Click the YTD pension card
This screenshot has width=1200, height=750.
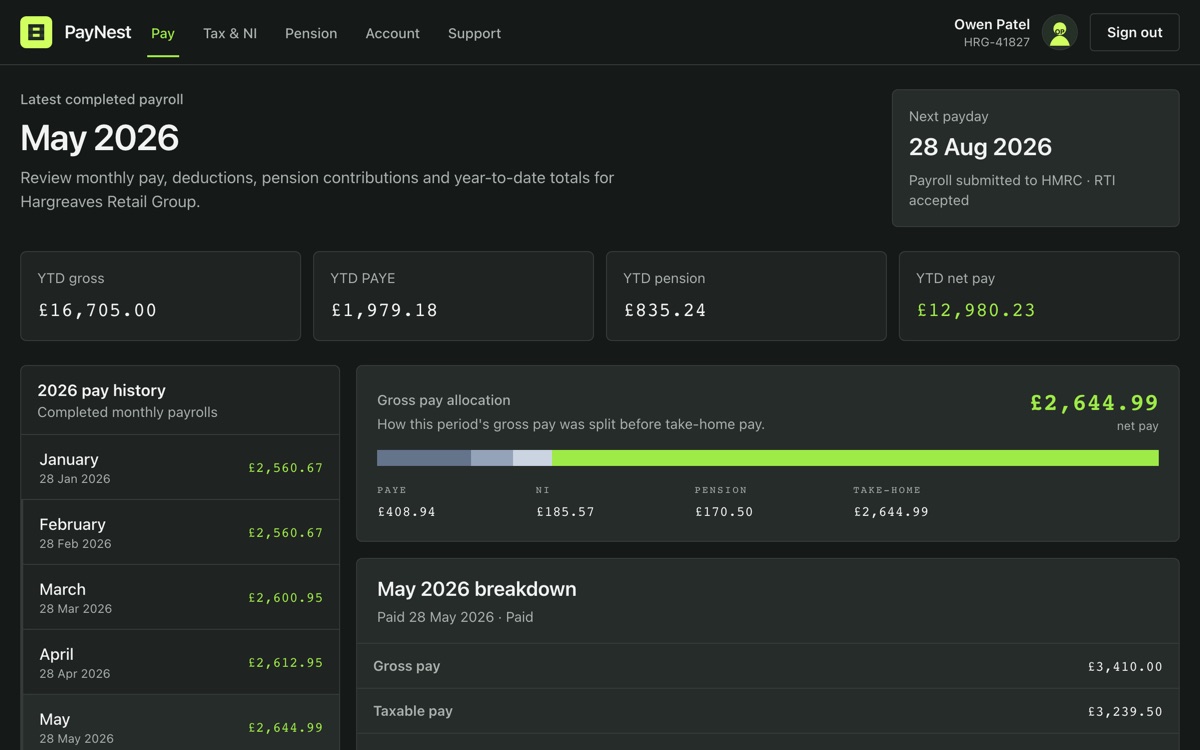[746, 296]
